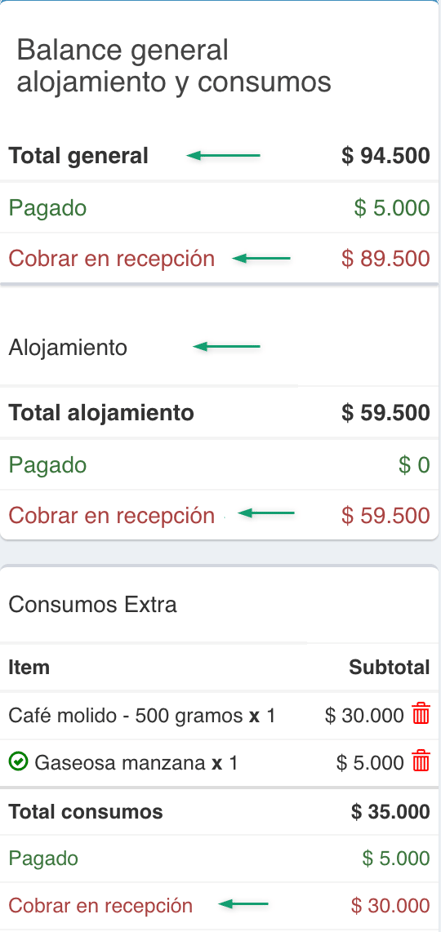Select the Total alojamiento row
Screen dimensions: 441x932
pyautogui.click(x=219, y=413)
